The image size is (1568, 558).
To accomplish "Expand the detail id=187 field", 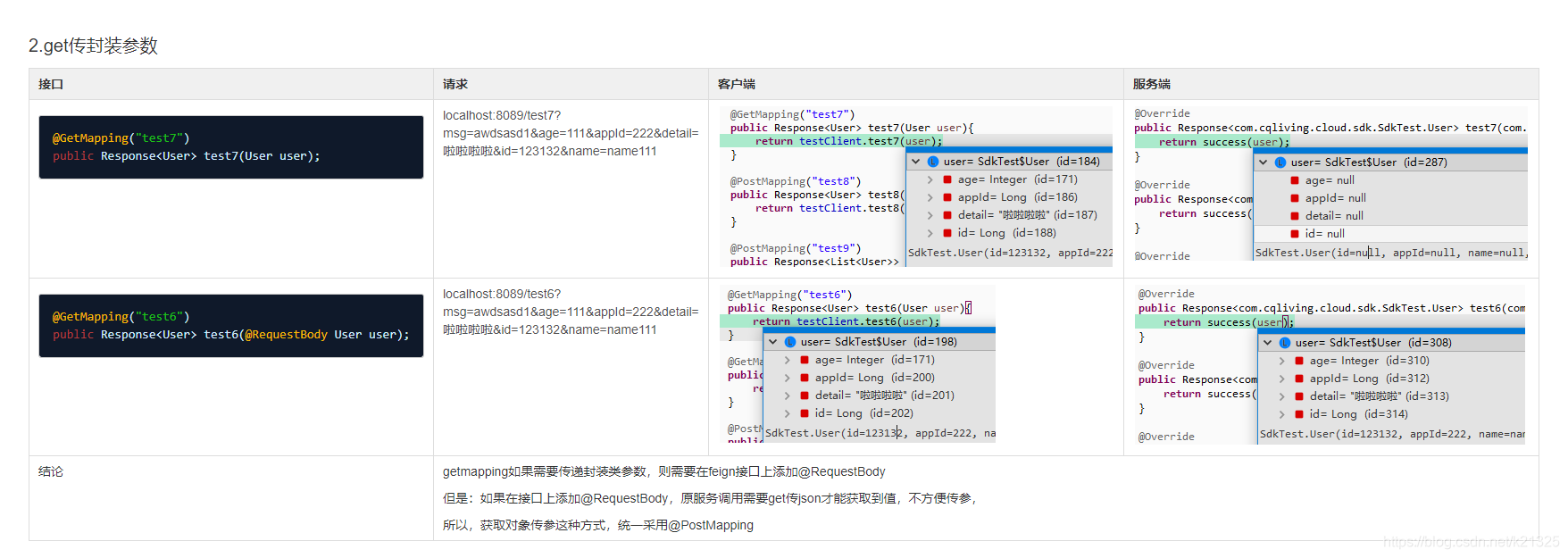I will [x=930, y=215].
